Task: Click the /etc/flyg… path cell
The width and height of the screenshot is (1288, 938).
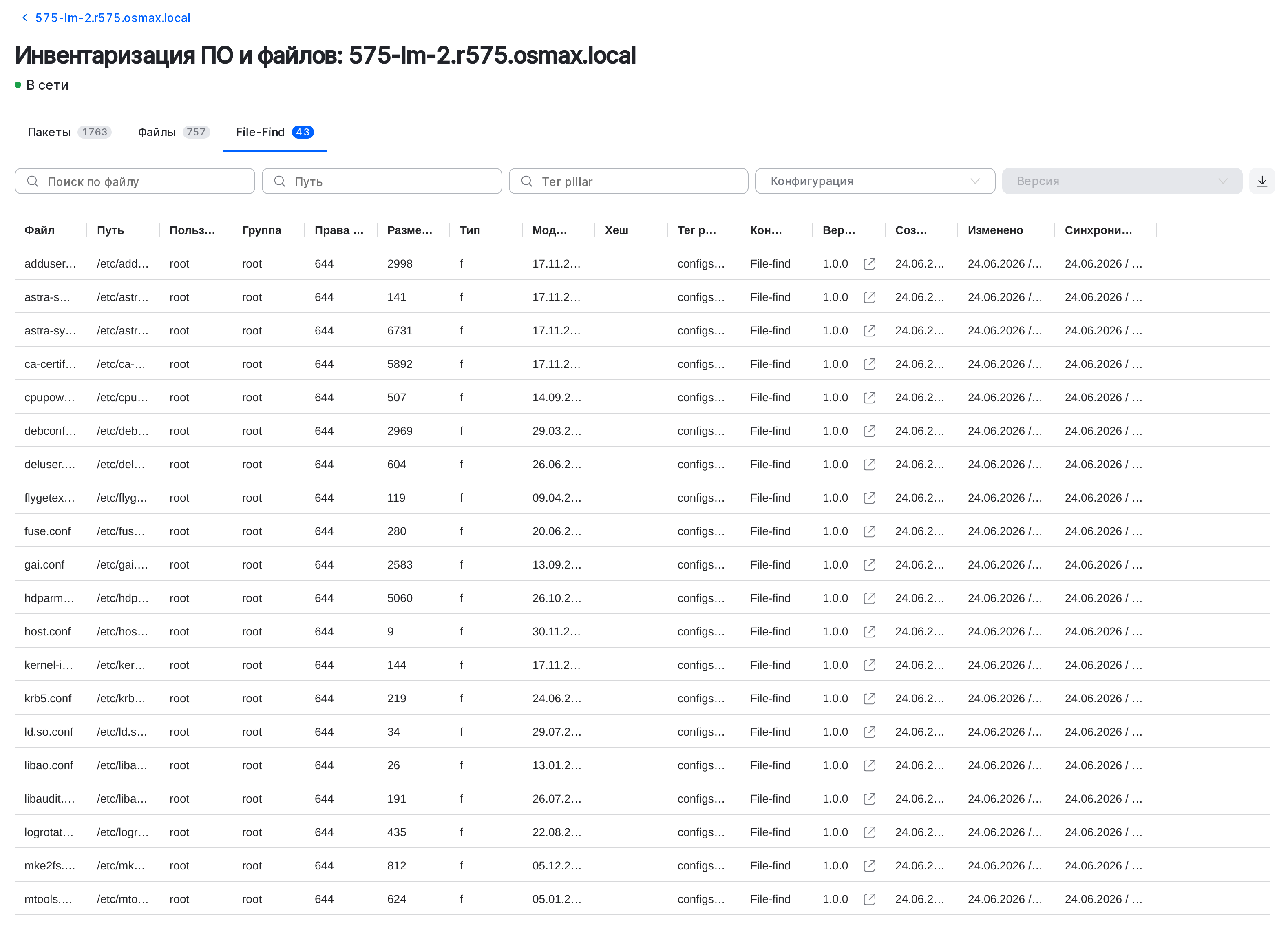Action: click(122, 498)
